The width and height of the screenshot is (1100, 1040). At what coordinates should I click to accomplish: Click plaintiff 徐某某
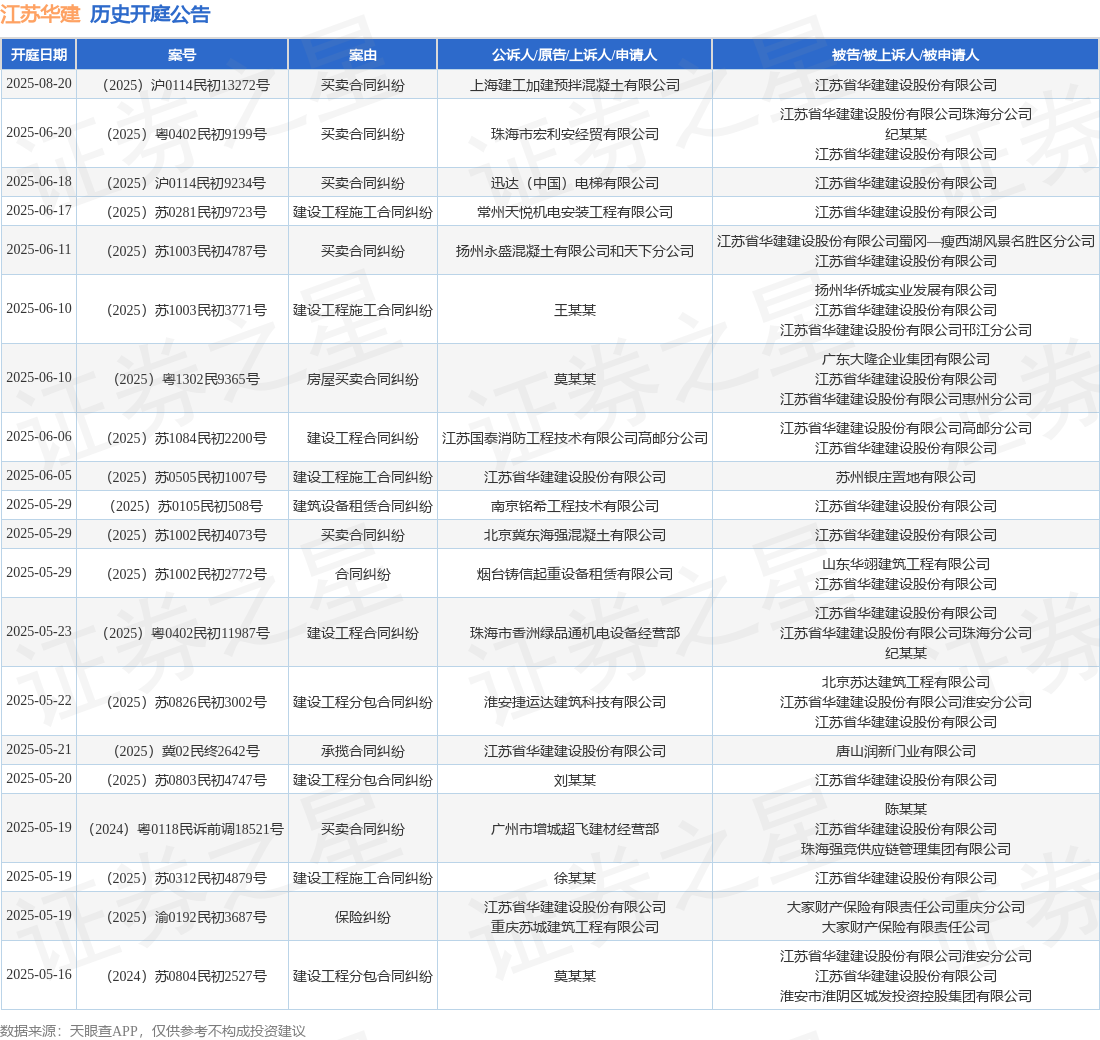point(575,879)
